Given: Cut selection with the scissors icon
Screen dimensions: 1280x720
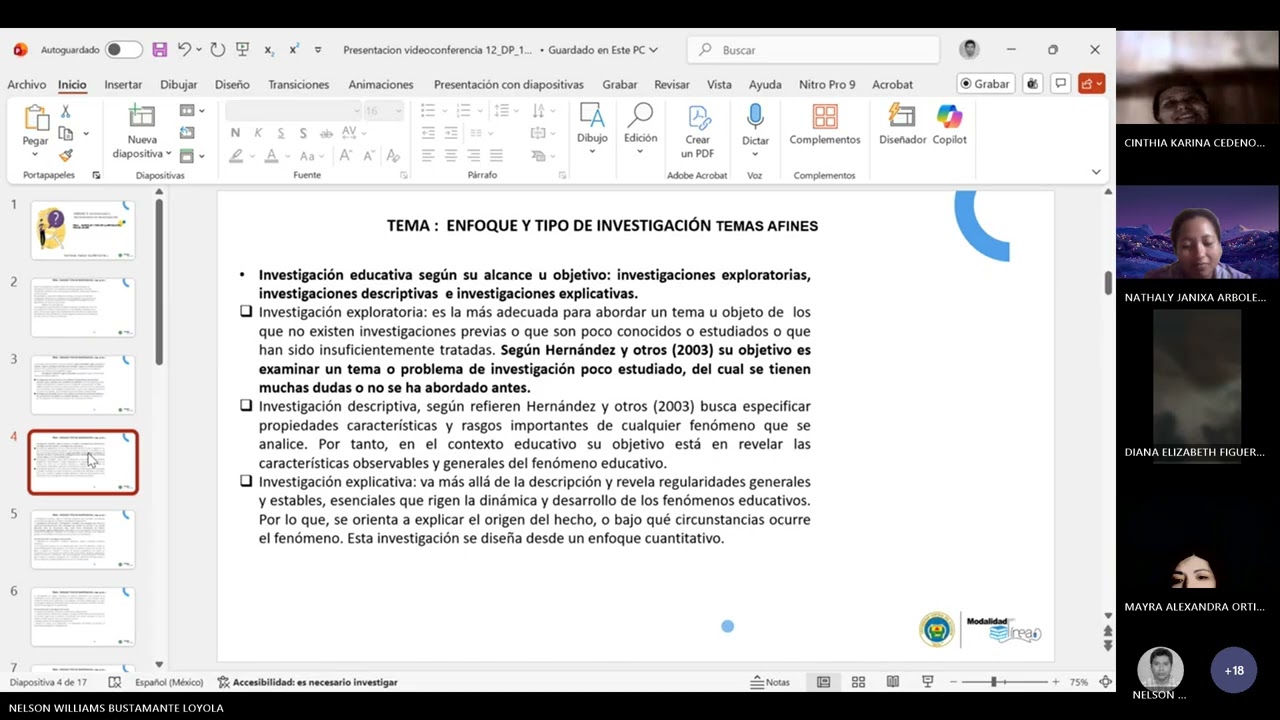Looking at the screenshot, I should [x=65, y=112].
